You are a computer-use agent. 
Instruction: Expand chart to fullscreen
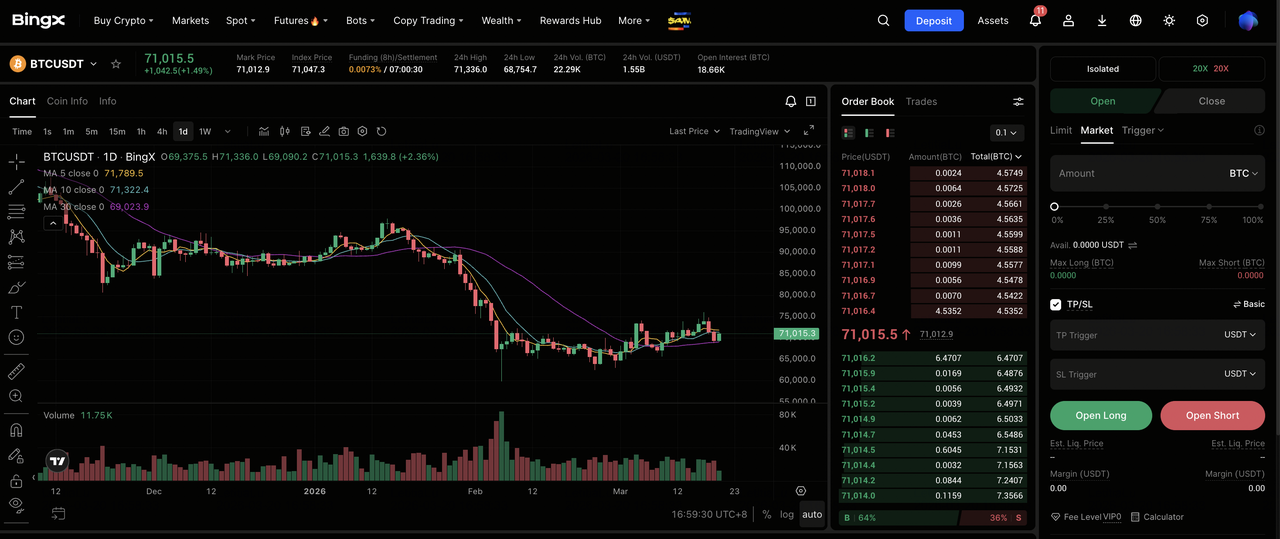point(809,131)
